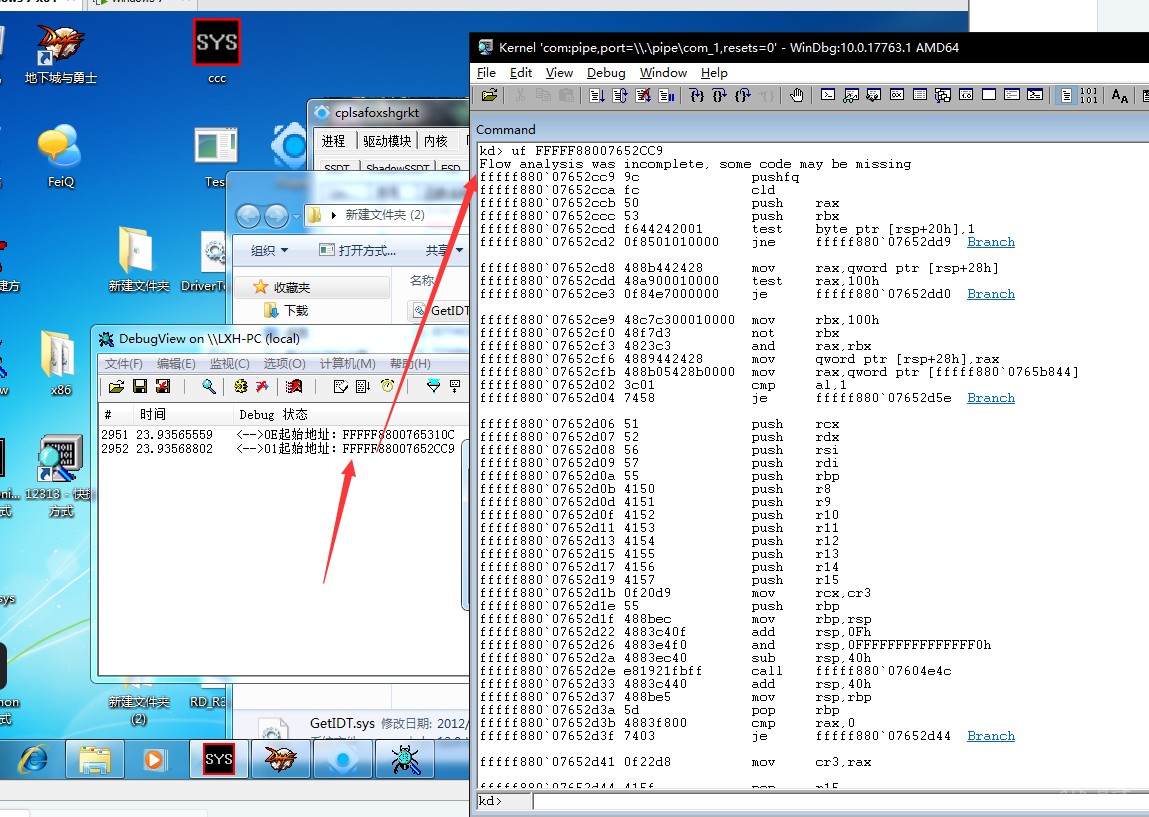
Task: Click DebugView Open file toolbar icon
Action: 117,386
